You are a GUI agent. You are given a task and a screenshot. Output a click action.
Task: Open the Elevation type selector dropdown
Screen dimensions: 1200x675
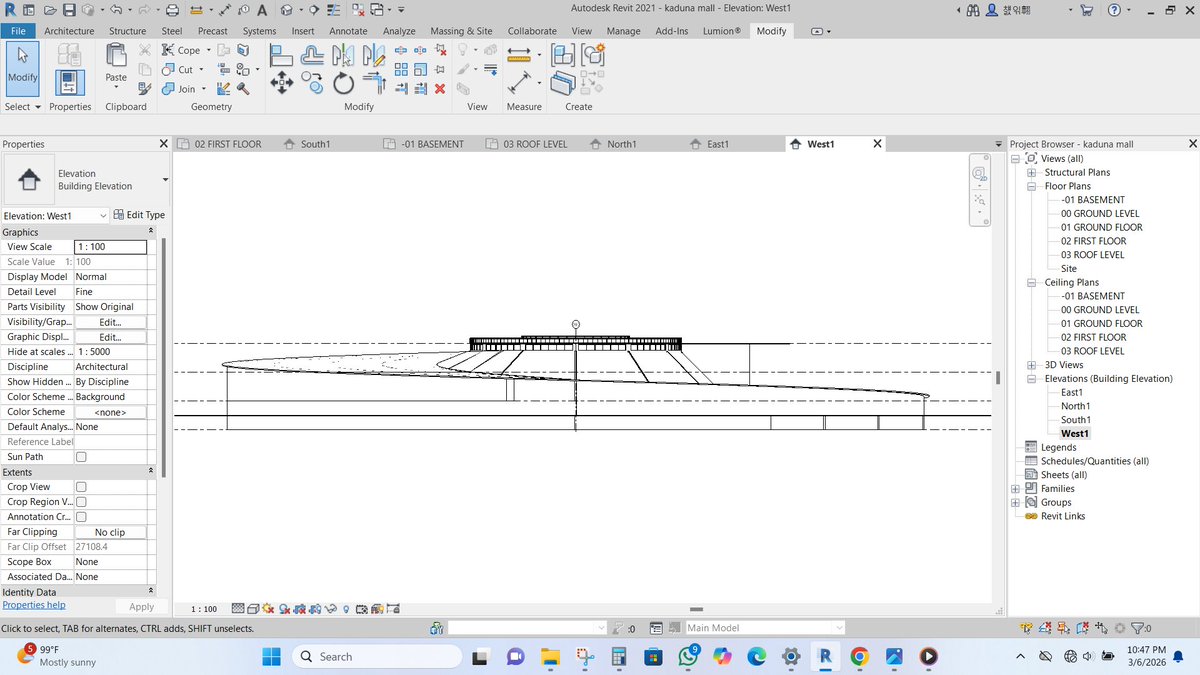(x=165, y=180)
